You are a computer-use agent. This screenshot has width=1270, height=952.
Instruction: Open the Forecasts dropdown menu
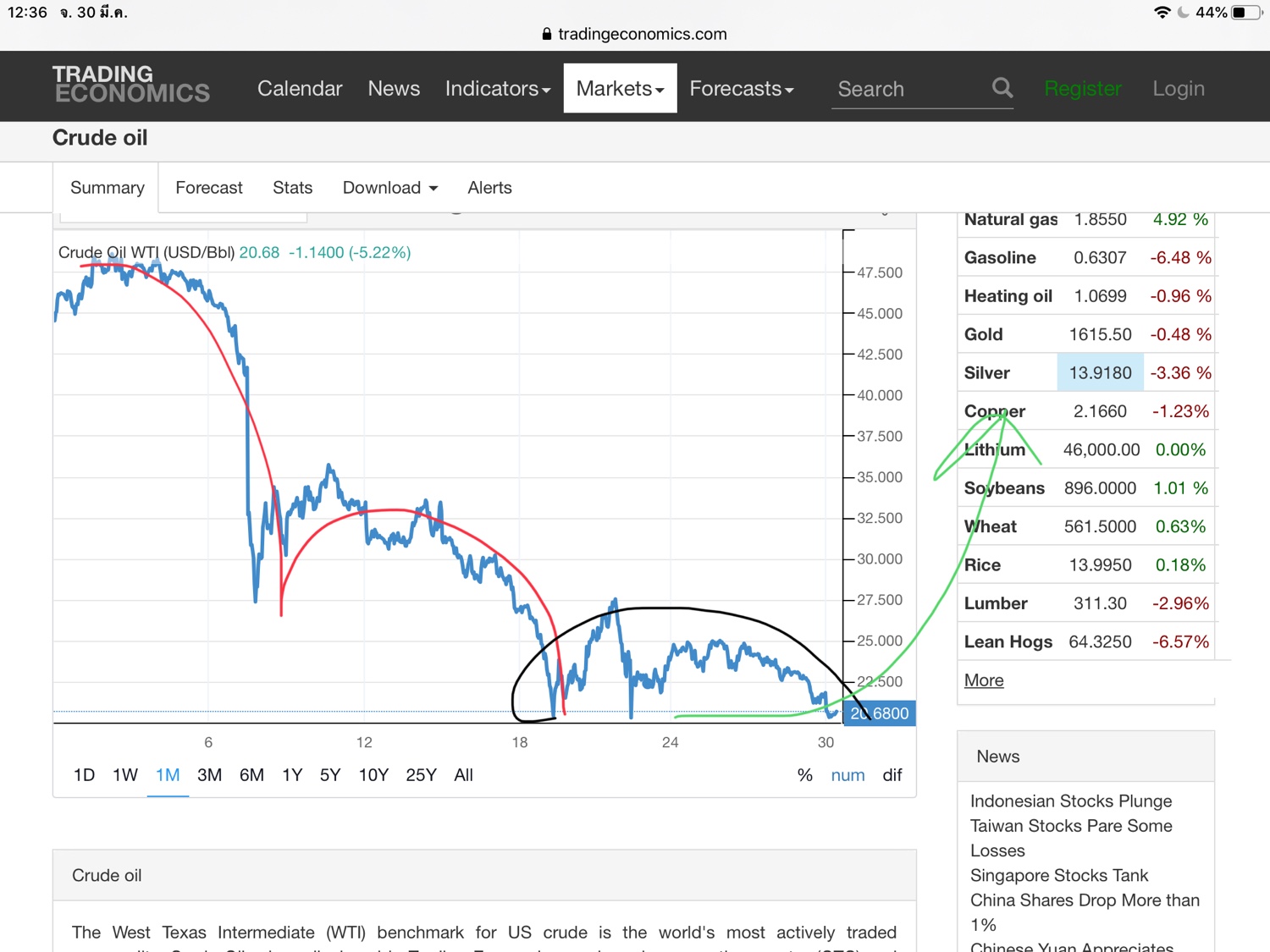tap(742, 88)
